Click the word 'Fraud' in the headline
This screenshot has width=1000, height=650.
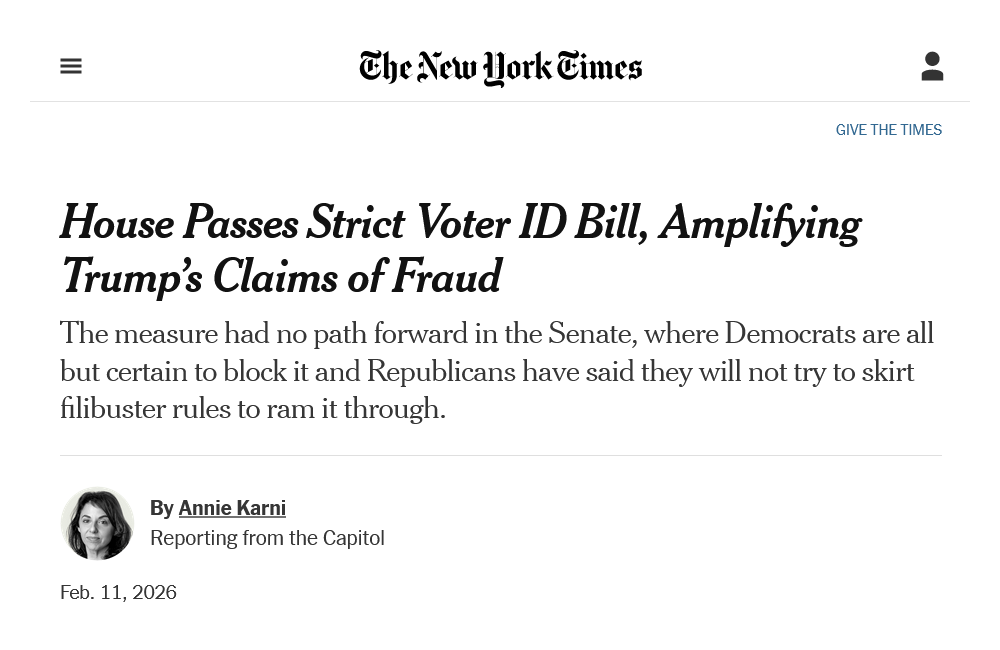446,277
